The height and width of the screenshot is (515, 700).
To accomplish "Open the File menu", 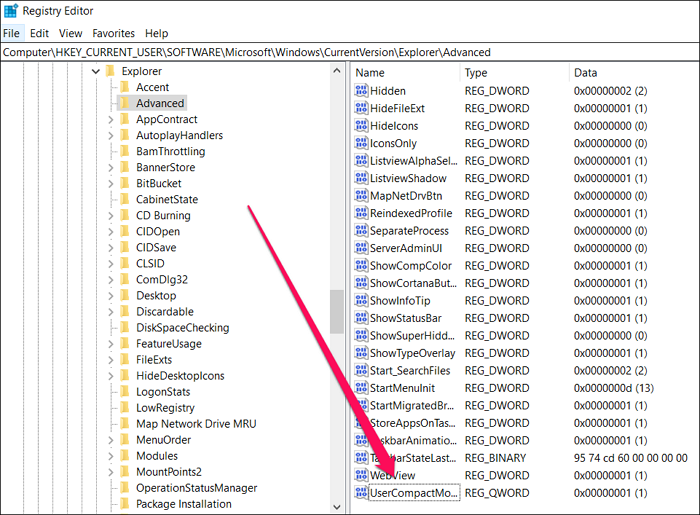I will [x=11, y=33].
